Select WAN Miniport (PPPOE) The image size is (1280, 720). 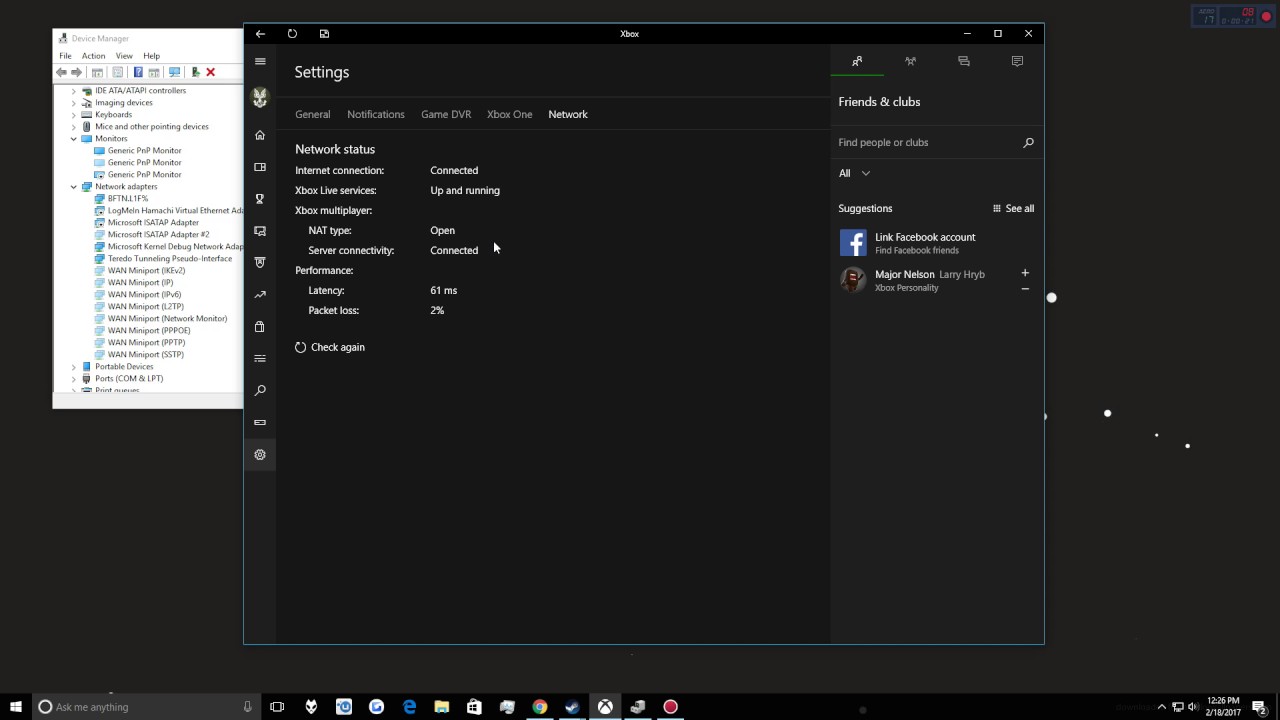(x=149, y=331)
